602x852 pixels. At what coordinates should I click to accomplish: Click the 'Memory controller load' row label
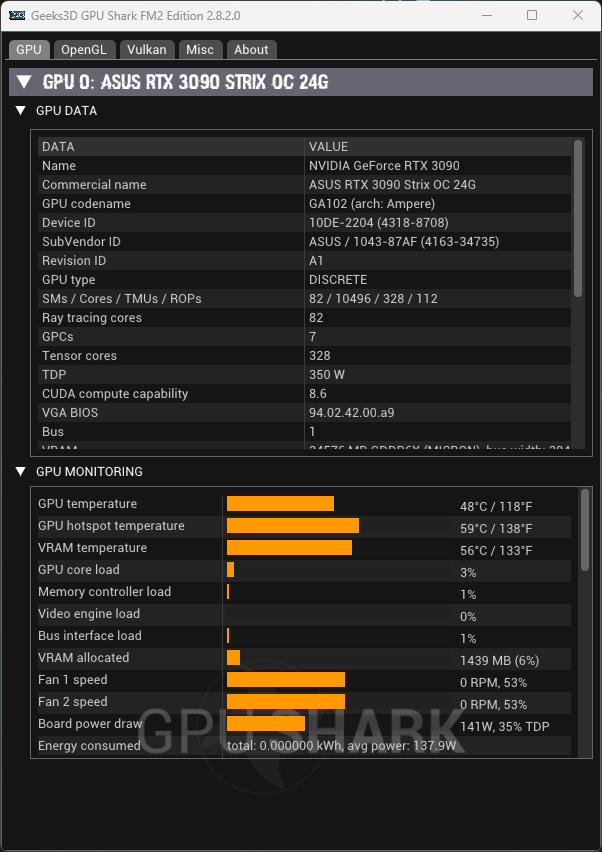[x=104, y=592]
